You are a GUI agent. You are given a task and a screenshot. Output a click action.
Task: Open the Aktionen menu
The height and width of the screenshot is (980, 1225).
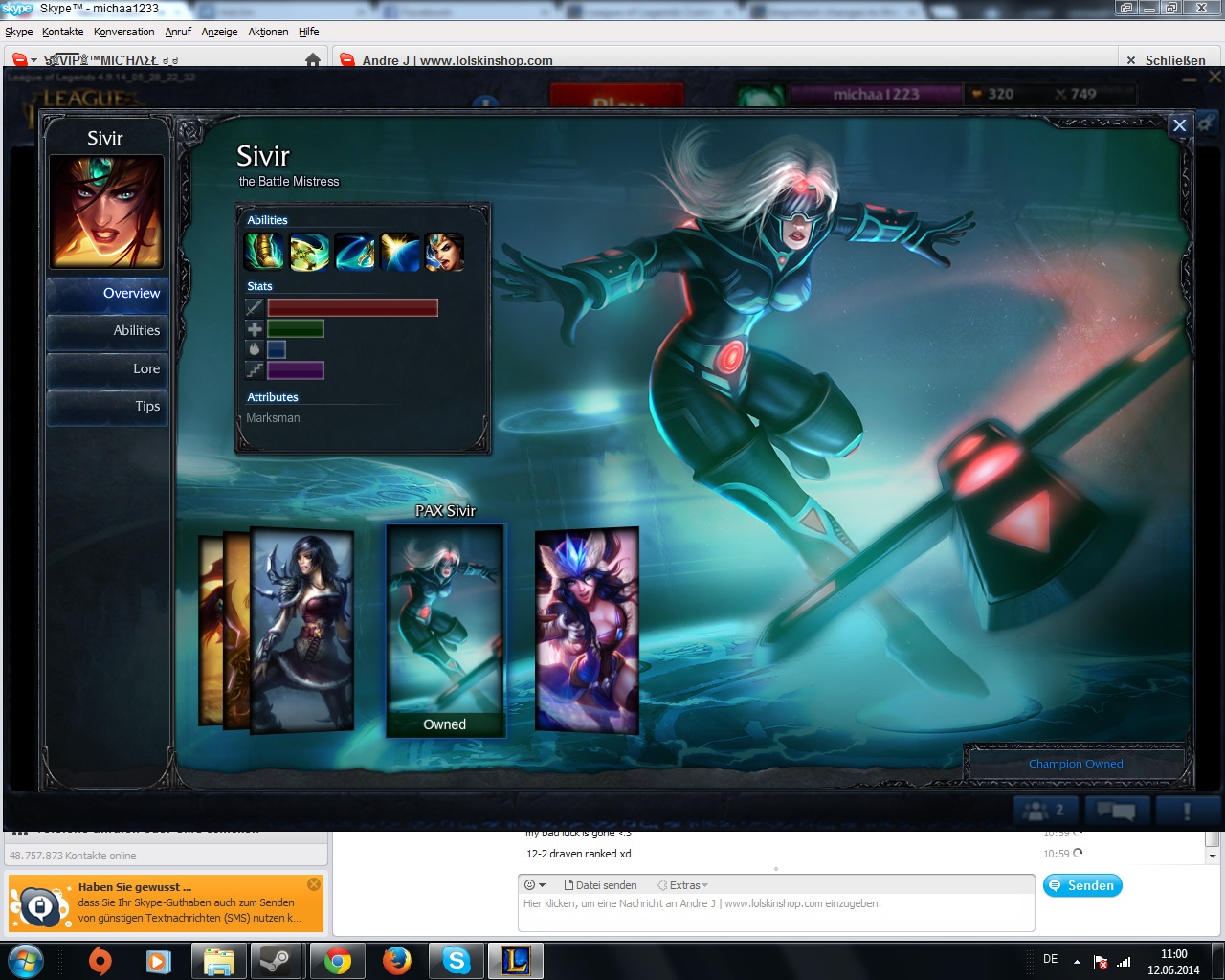click(x=268, y=32)
